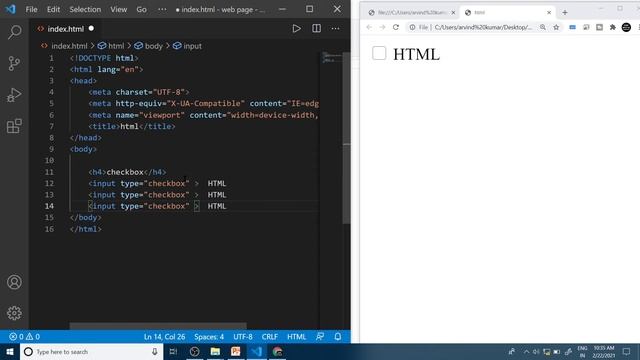640x360 pixels.
Task: Click the notifications bell in status bar
Action: click(338, 337)
